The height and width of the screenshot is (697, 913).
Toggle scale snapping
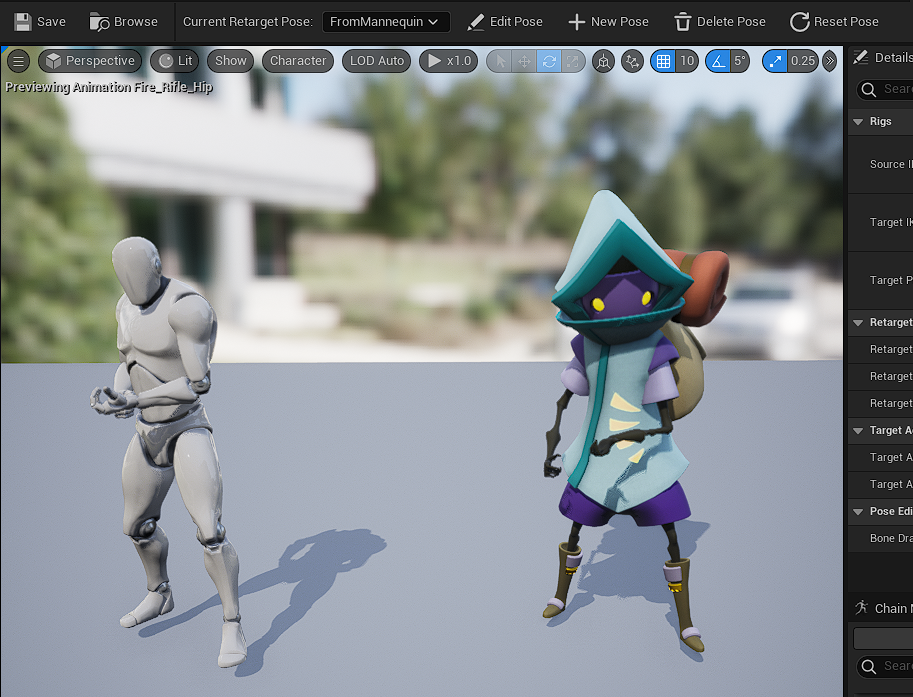pyautogui.click(x=775, y=61)
